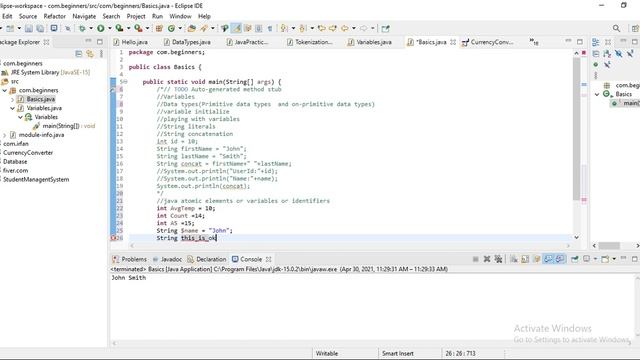Open the New Java Class dropdown arrow

tap(180, 29)
